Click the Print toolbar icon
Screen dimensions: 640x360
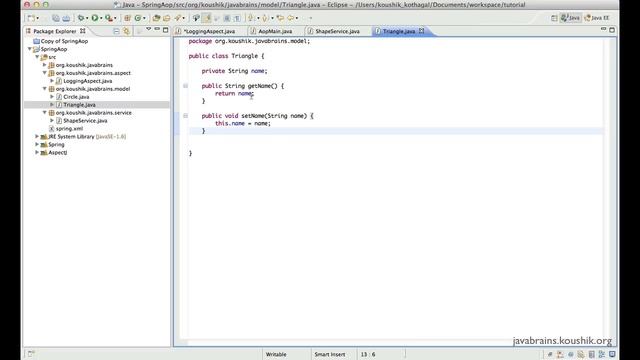point(66,18)
